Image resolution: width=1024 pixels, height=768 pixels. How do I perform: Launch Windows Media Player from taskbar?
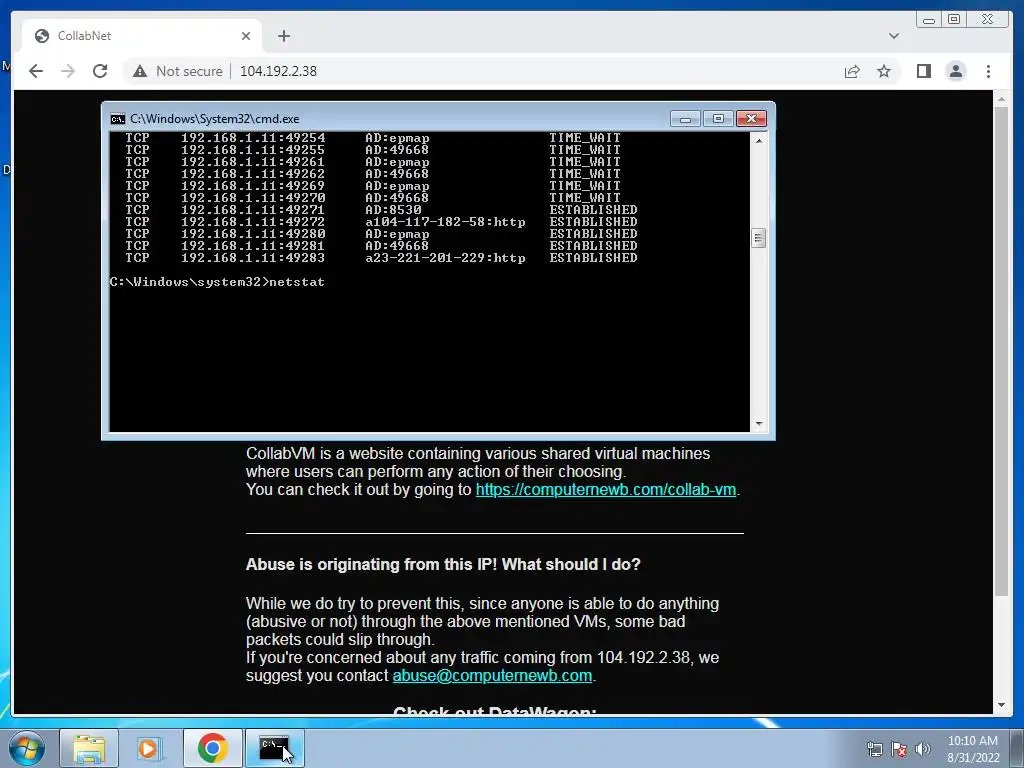tap(148, 748)
